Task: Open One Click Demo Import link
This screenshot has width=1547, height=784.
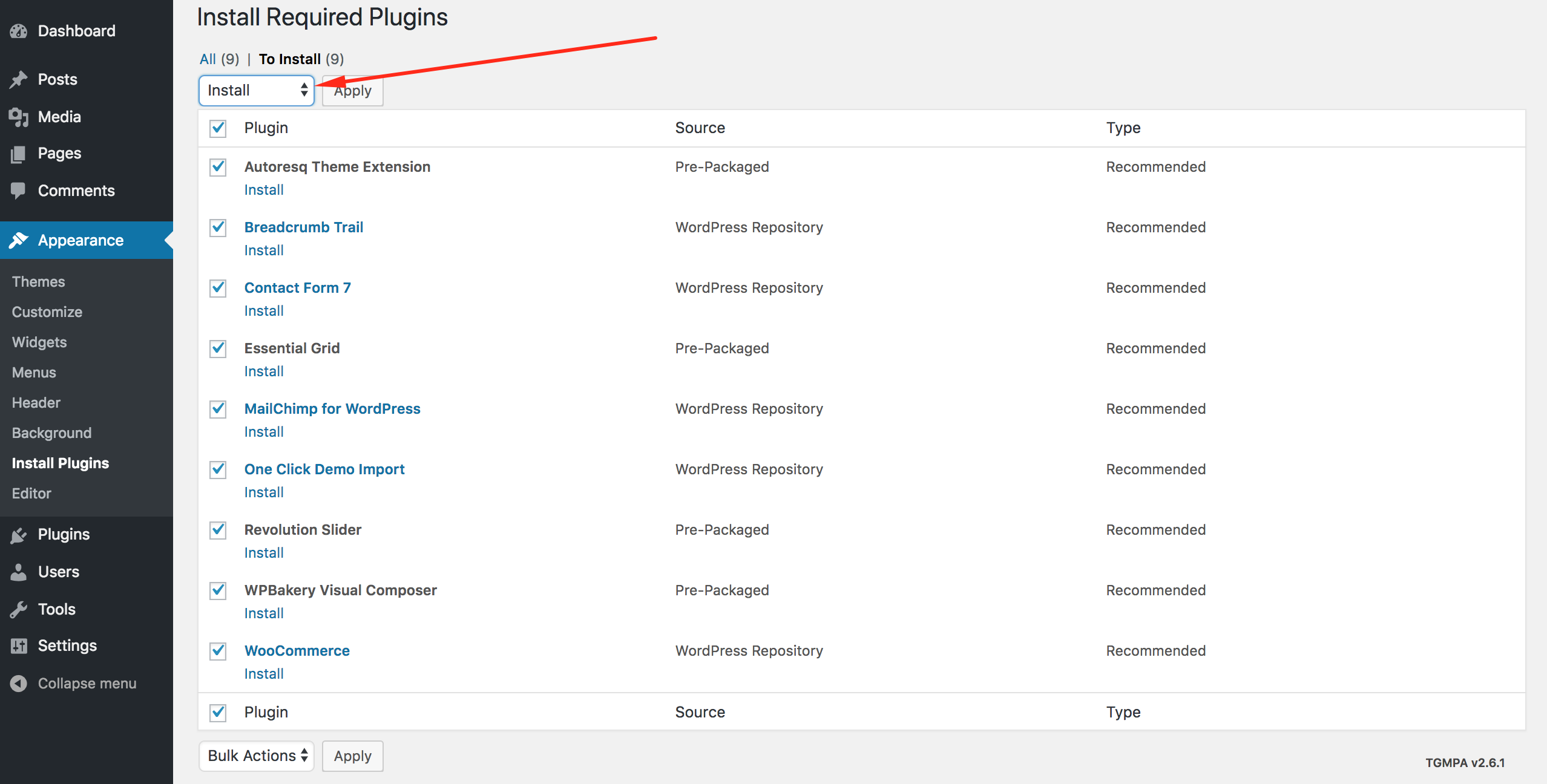Action: pos(324,469)
